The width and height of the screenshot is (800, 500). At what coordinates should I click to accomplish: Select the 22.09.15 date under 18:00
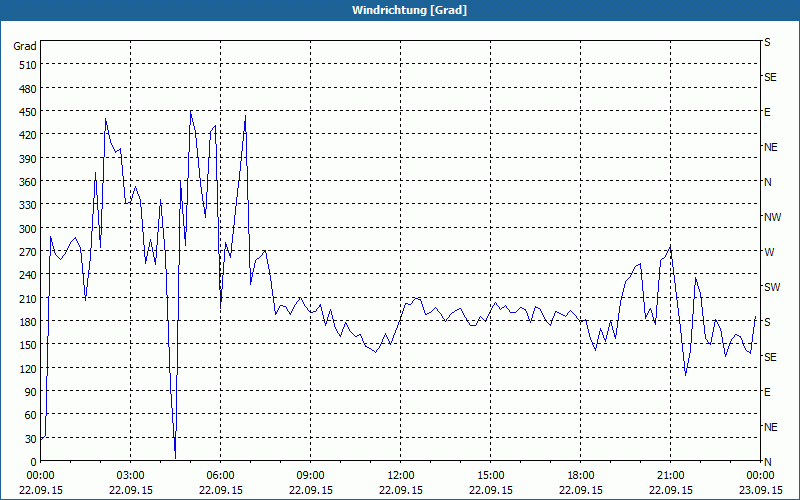581,490
